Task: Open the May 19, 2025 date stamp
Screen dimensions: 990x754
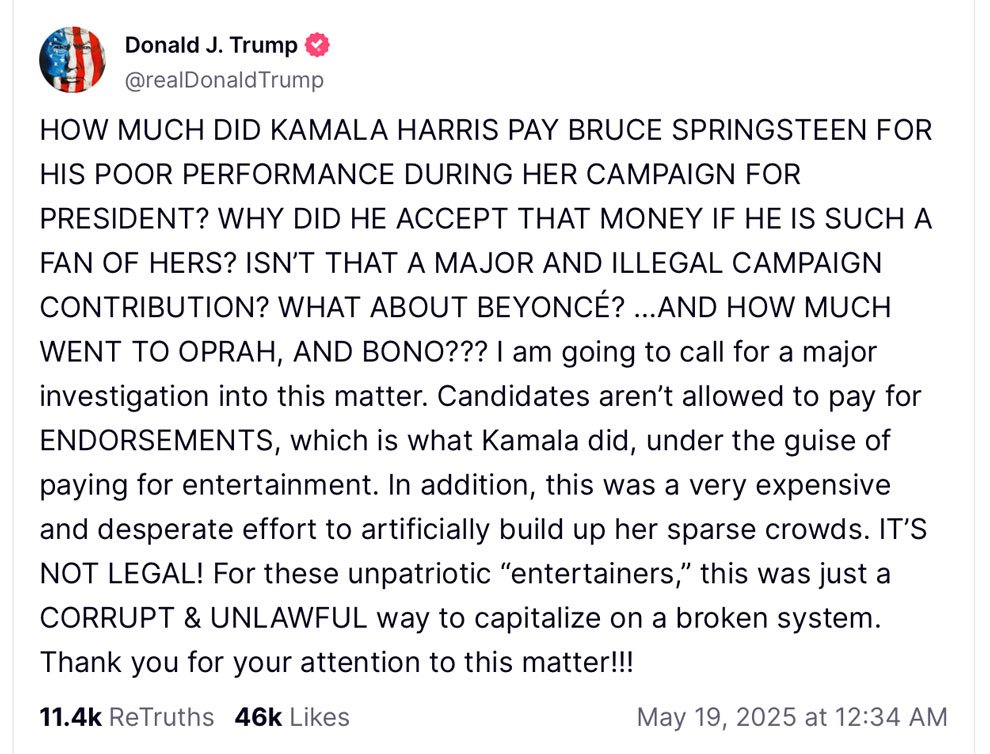Action: tap(717, 717)
